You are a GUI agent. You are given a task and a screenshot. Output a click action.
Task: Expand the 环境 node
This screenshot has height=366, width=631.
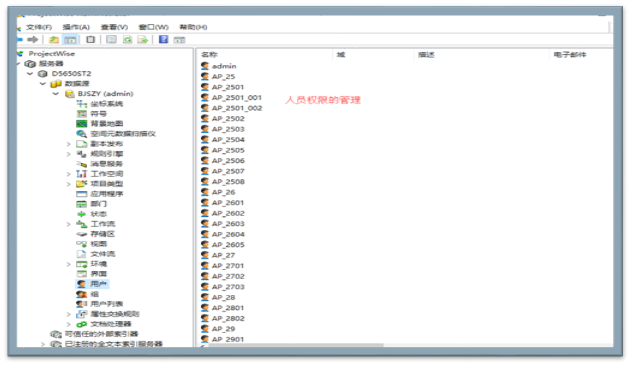(68, 264)
